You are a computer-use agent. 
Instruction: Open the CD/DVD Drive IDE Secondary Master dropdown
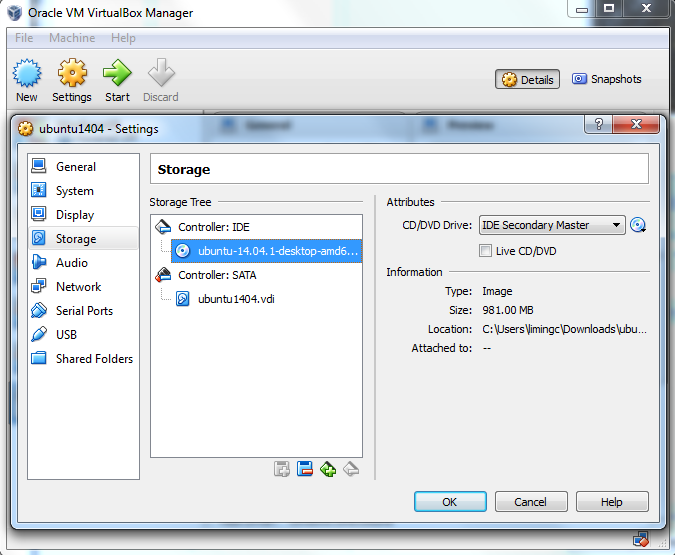552,225
